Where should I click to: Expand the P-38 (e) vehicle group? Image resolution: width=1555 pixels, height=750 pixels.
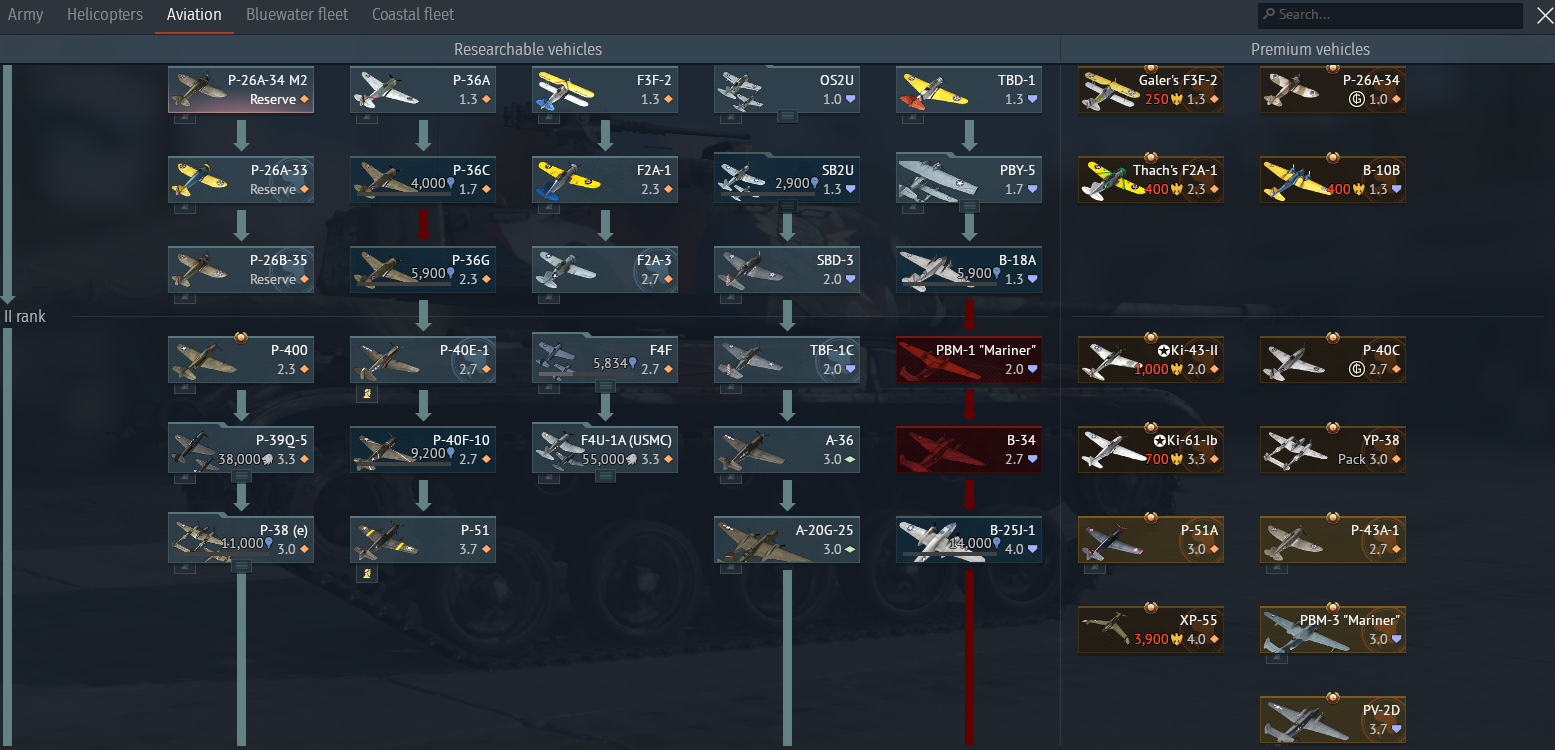pos(241,567)
